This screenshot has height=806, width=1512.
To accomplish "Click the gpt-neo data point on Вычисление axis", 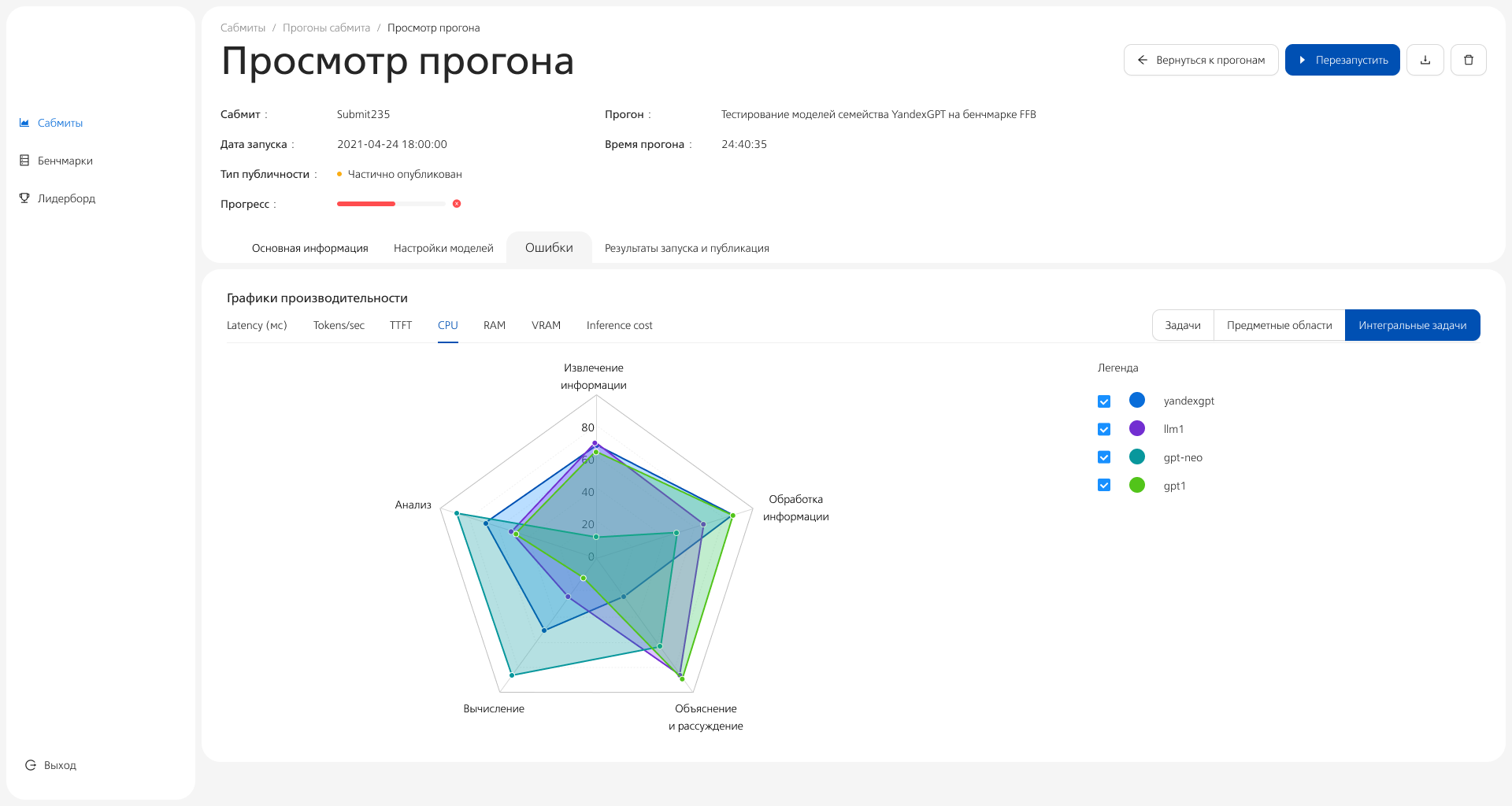I will pos(512,675).
